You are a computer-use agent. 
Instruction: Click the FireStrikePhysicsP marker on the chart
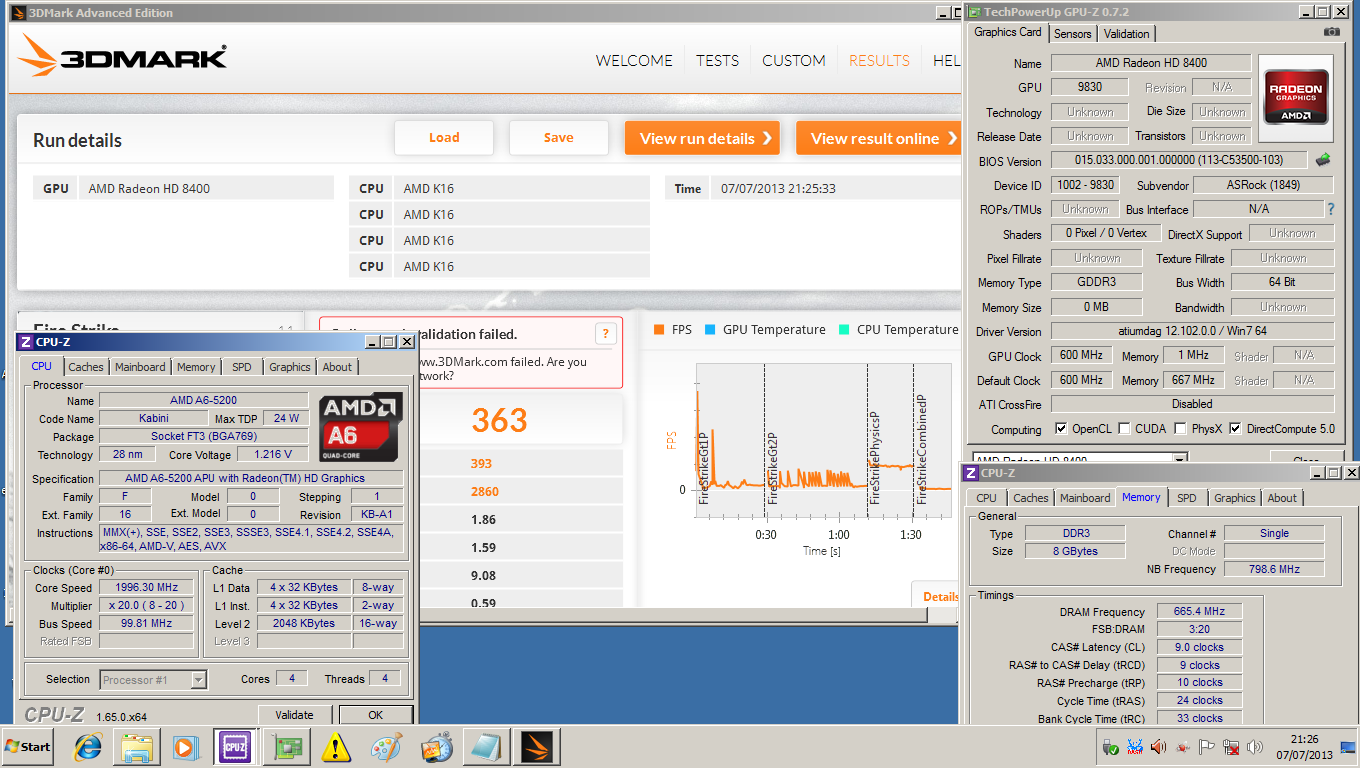[875, 457]
